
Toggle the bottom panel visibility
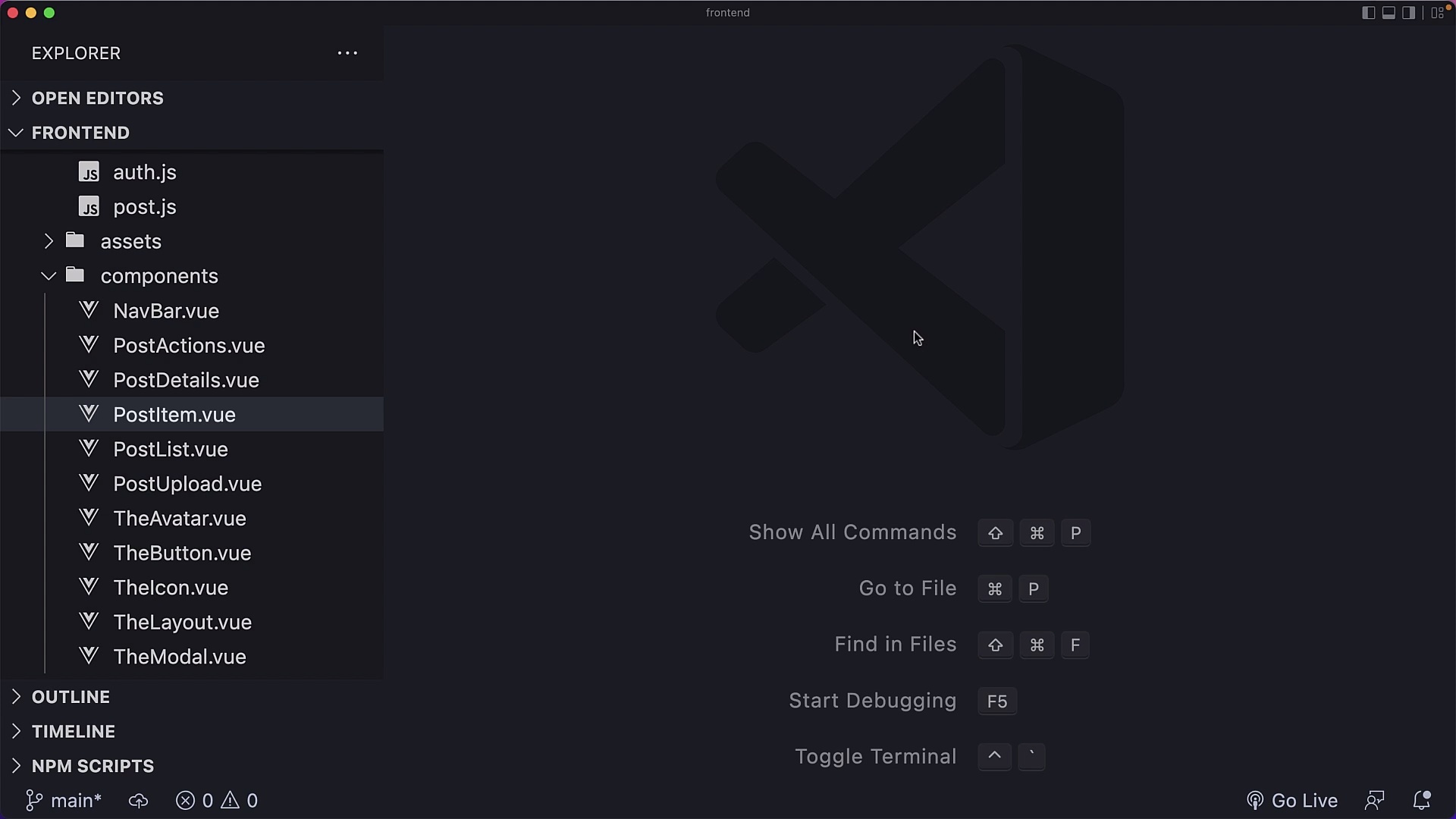pyautogui.click(x=1388, y=13)
